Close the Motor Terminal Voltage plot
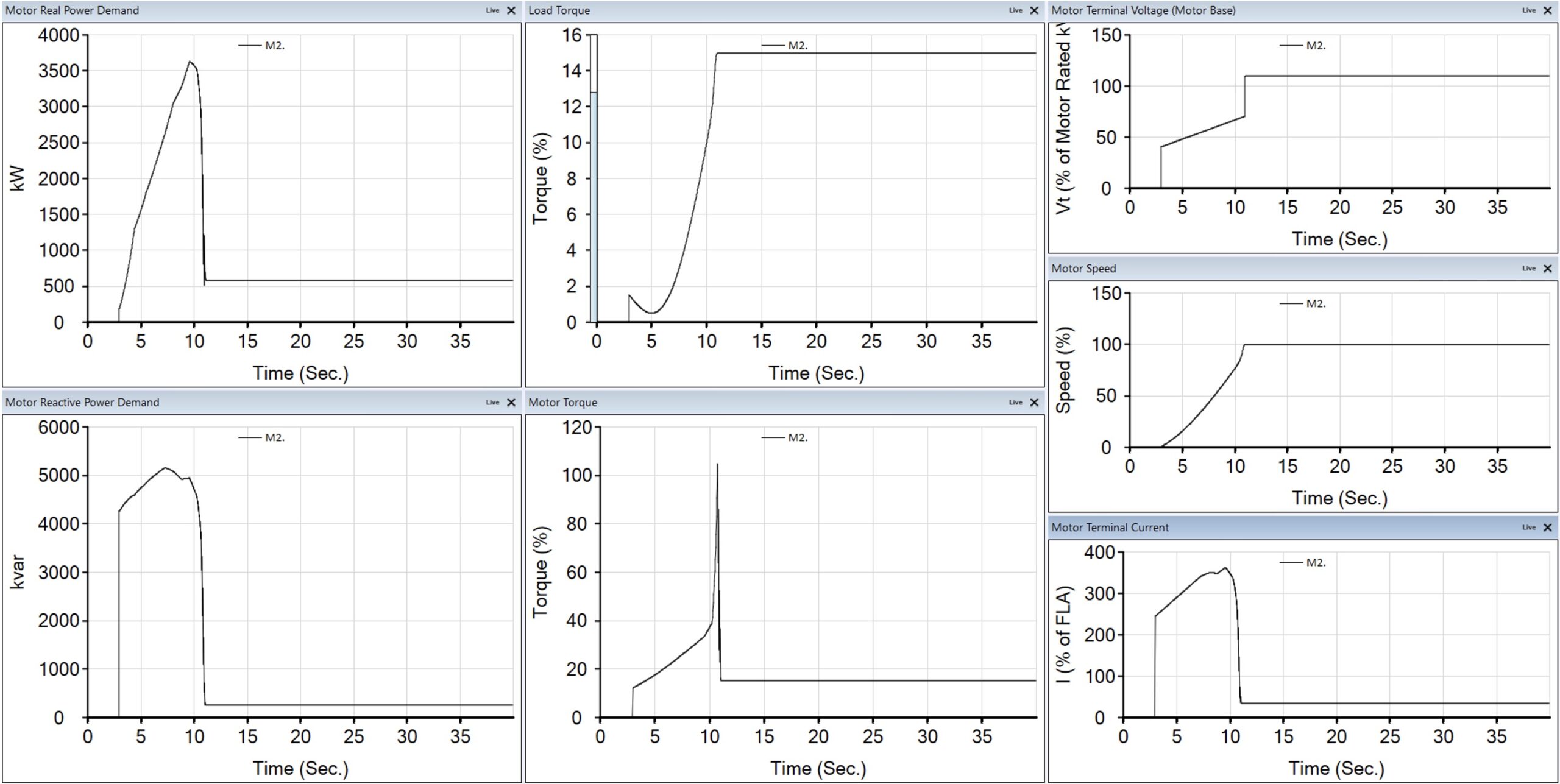1560x784 pixels. coord(1547,10)
